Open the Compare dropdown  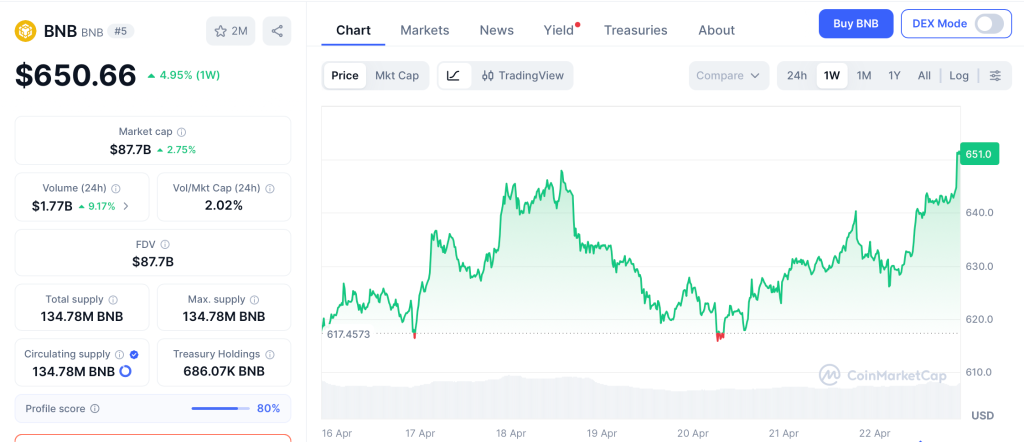click(729, 75)
